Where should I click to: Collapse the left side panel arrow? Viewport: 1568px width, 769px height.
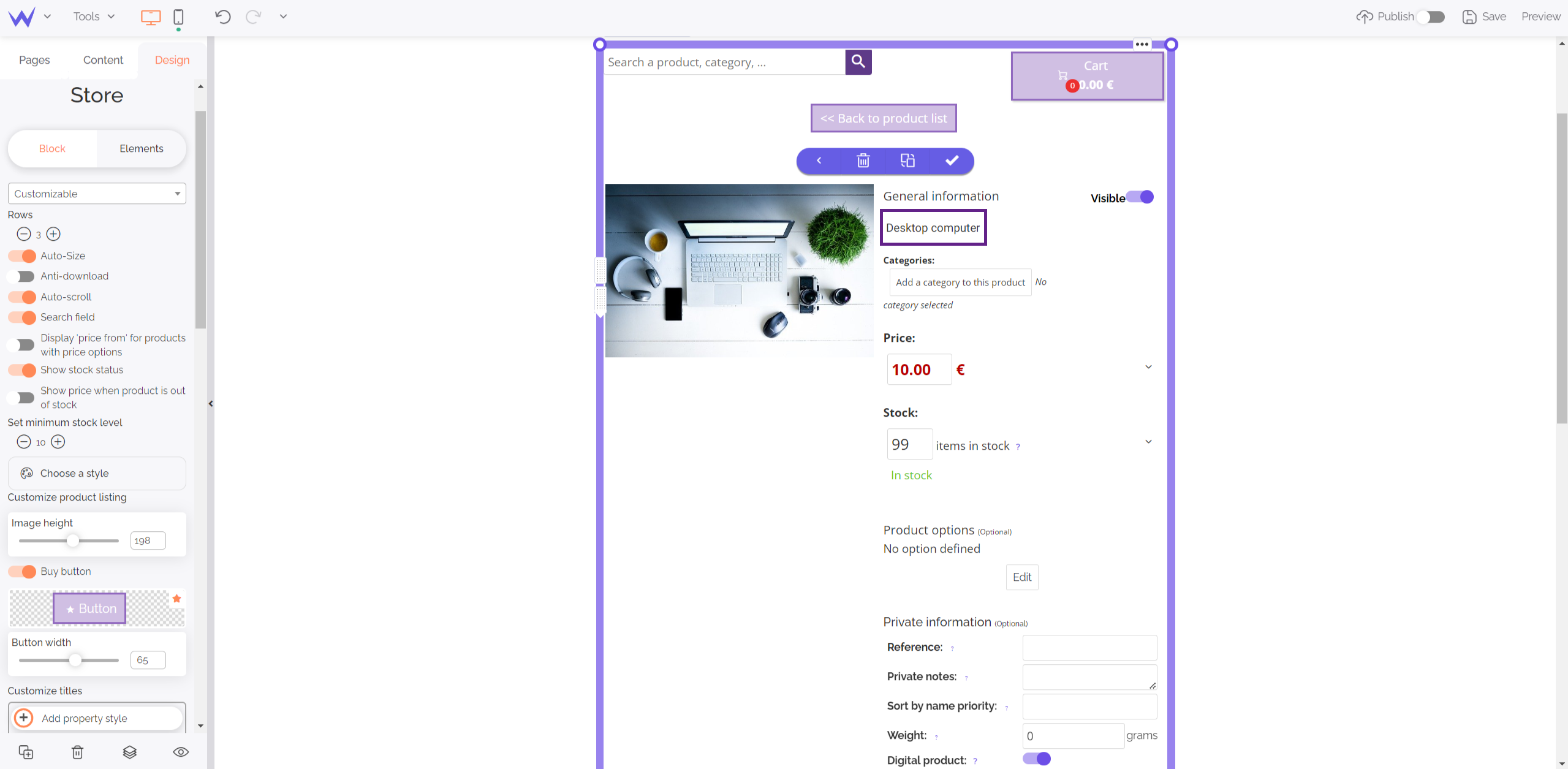click(x=211, y=403)
